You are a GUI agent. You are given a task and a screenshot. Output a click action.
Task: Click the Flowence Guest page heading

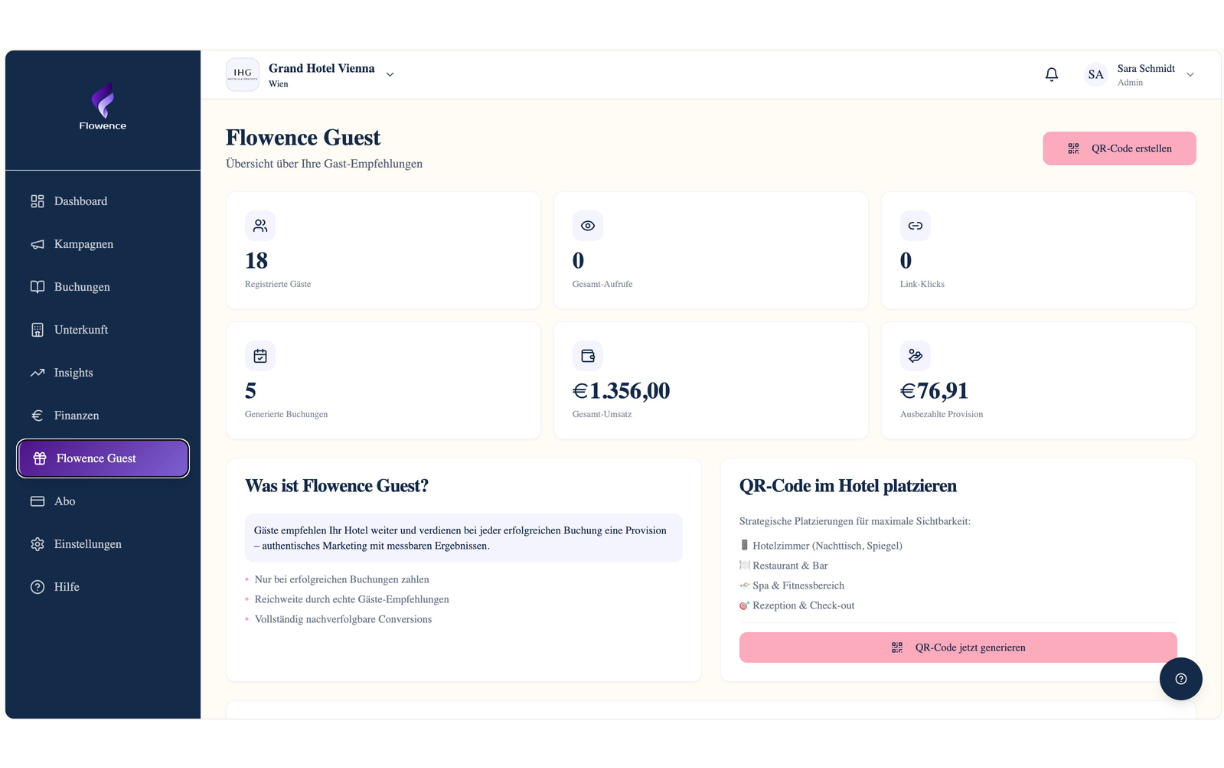click(x=303, y=138)
